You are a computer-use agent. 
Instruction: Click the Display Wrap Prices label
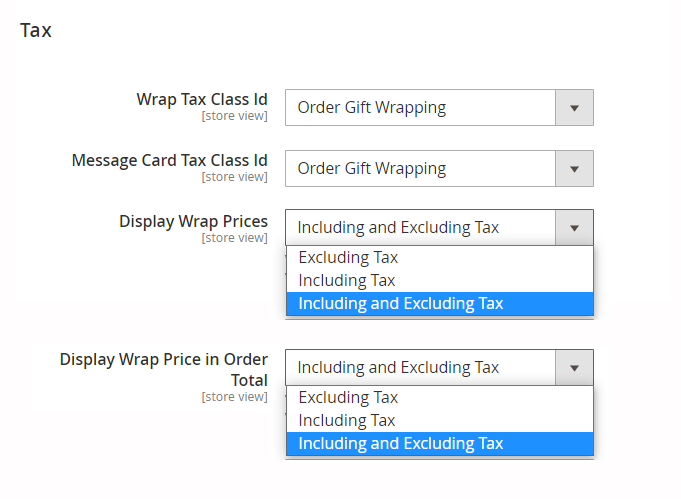(193, 220)
